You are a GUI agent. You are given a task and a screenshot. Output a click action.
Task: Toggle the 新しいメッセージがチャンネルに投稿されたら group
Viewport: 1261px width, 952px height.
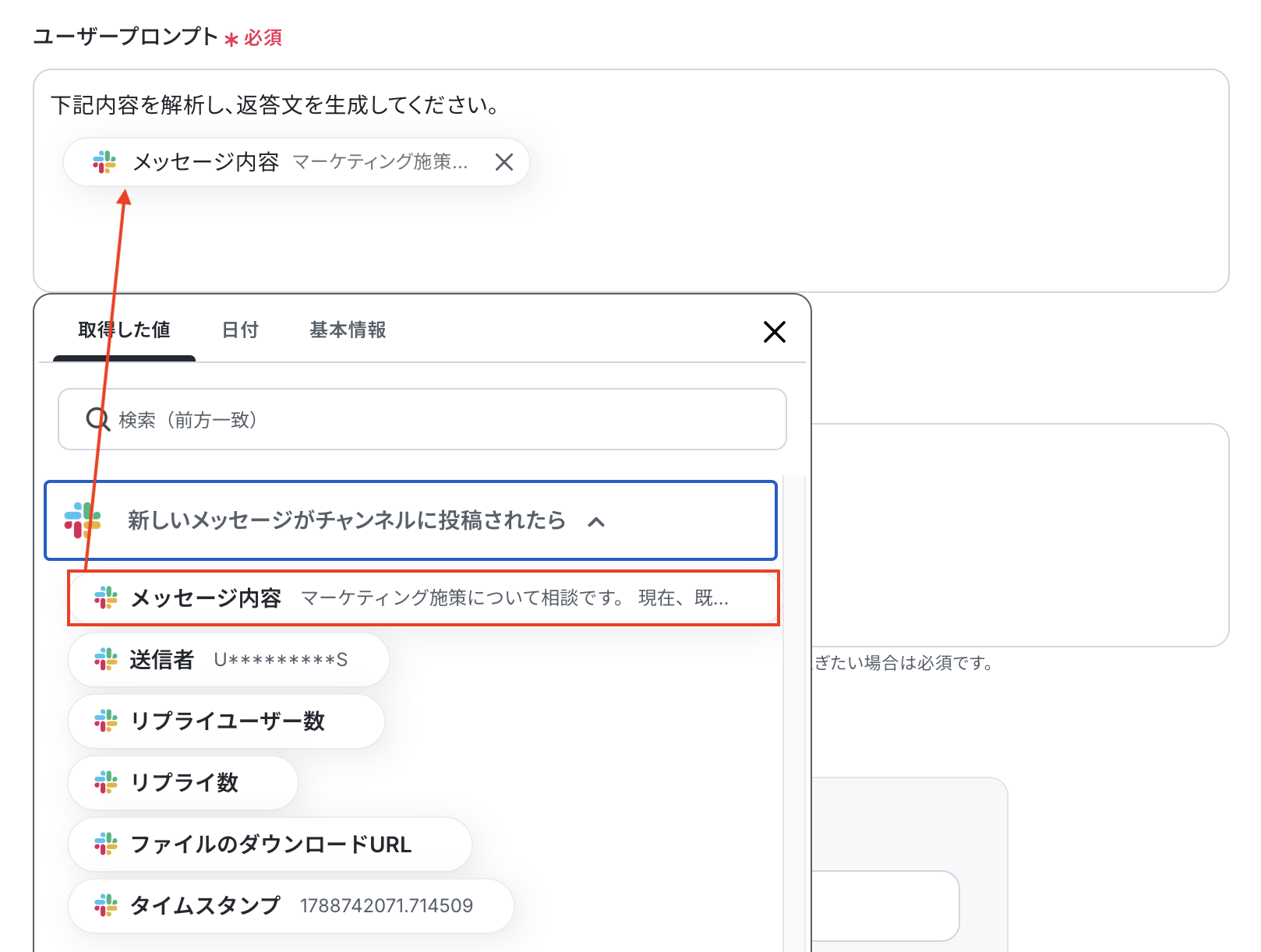click(x=411, y=520)
